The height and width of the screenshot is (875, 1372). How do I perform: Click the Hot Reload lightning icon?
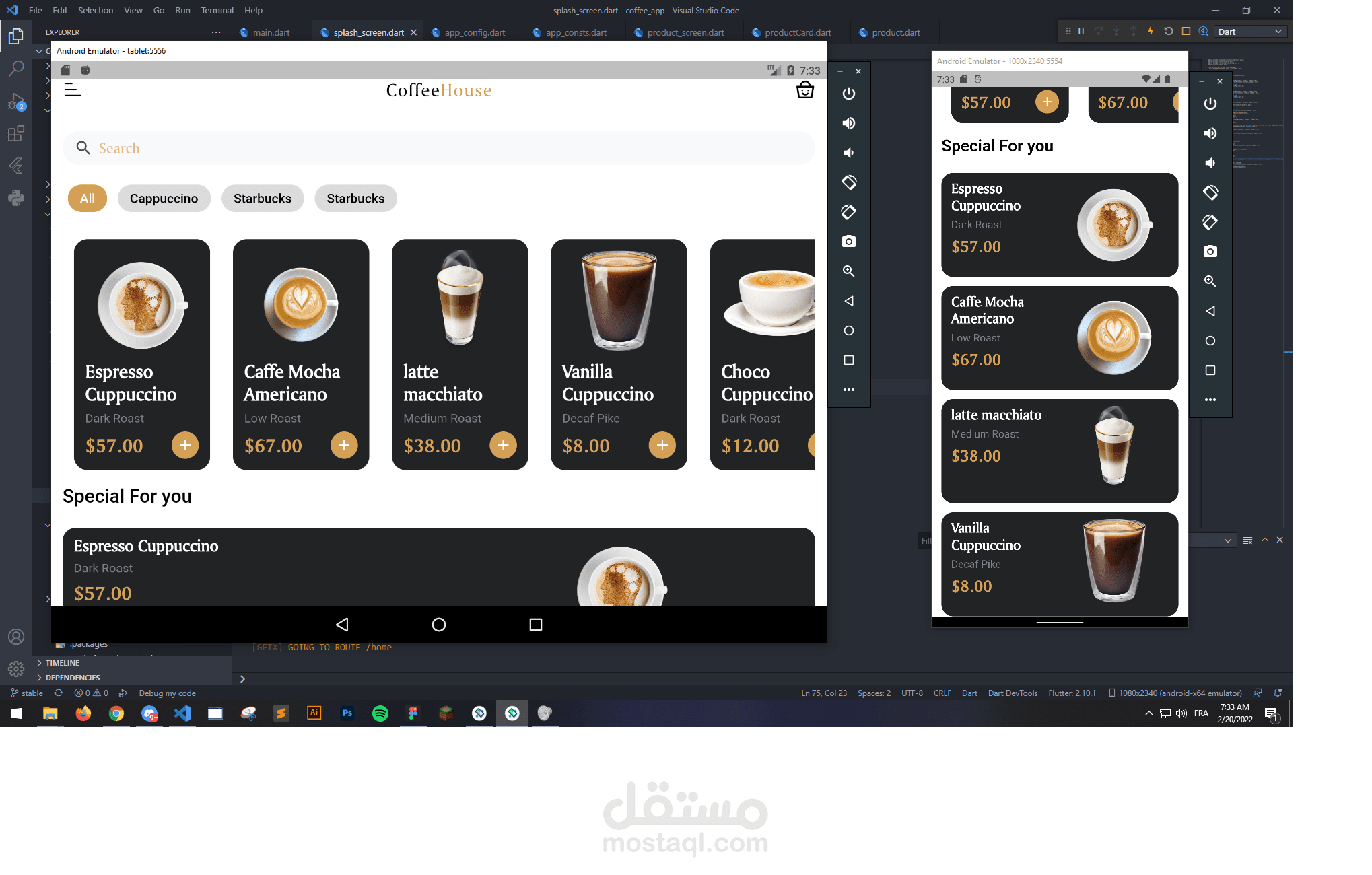[1151, 32]
